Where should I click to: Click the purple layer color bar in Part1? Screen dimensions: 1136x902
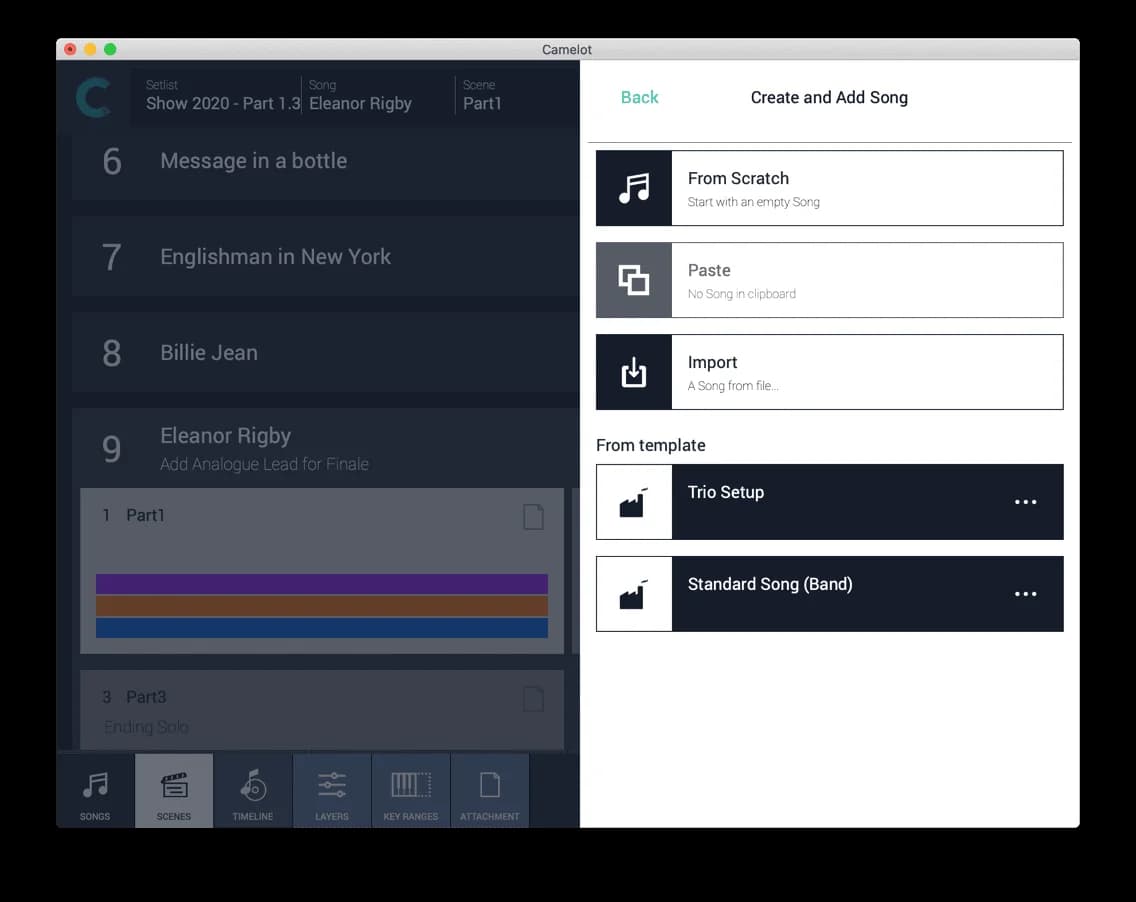[x=320, y=582]
